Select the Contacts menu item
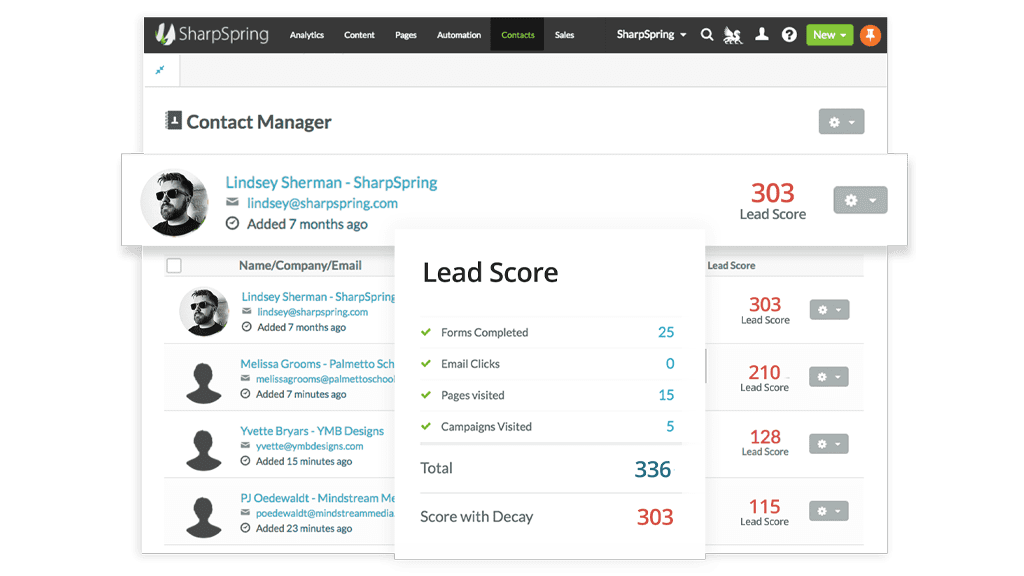The width and height of the screenshot is (1024, 576). (518, 35)
